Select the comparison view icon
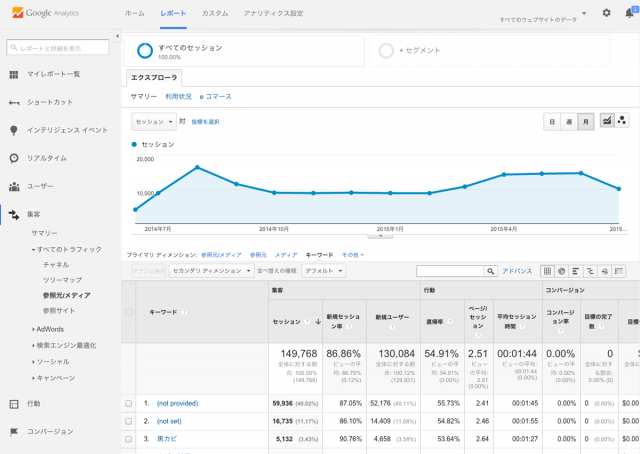The width and height of the screenshot is (640, 454). (590, 271)
